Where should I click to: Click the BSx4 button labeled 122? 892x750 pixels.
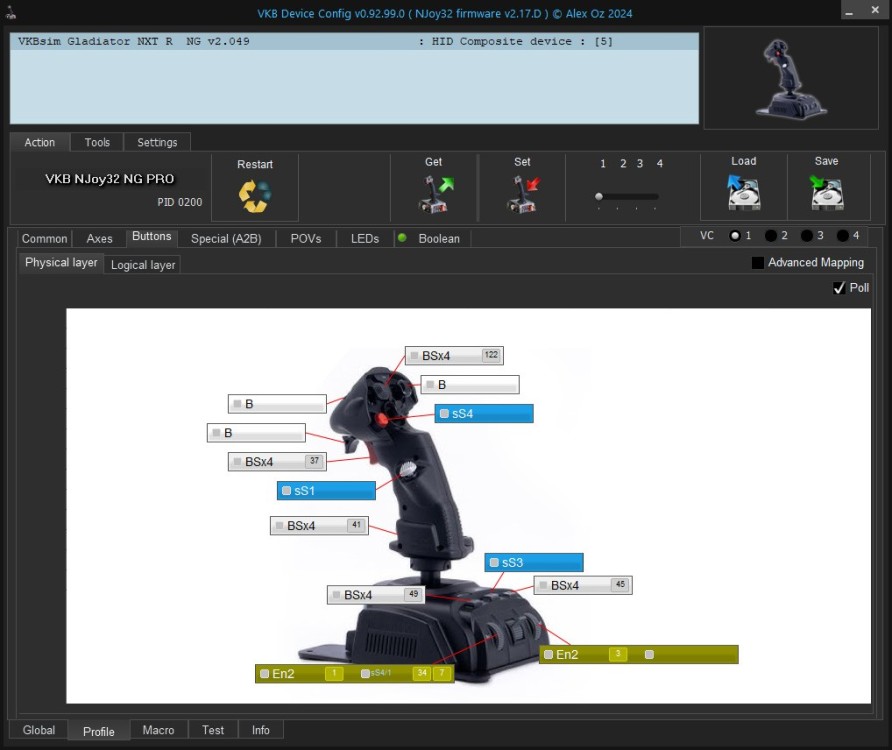(x=454, y=356)
